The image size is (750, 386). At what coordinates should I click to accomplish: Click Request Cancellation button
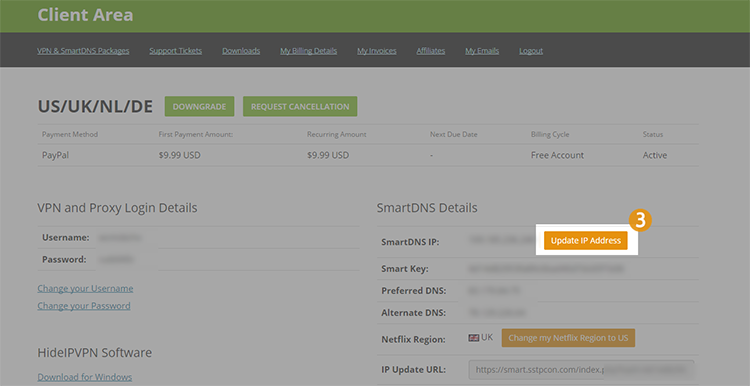pyautogui.click(x=300, y=106)
